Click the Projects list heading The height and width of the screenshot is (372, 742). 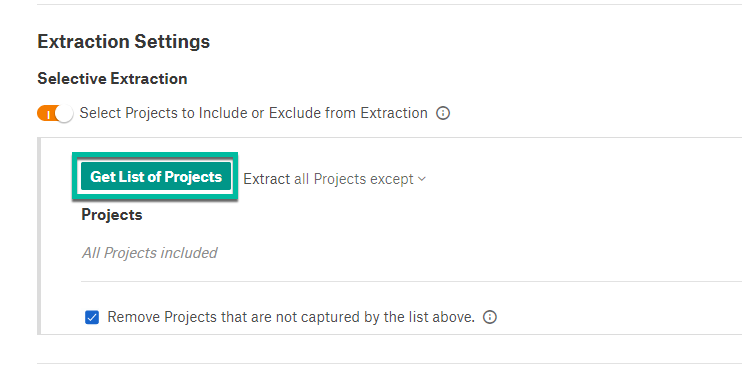[112, 215]
